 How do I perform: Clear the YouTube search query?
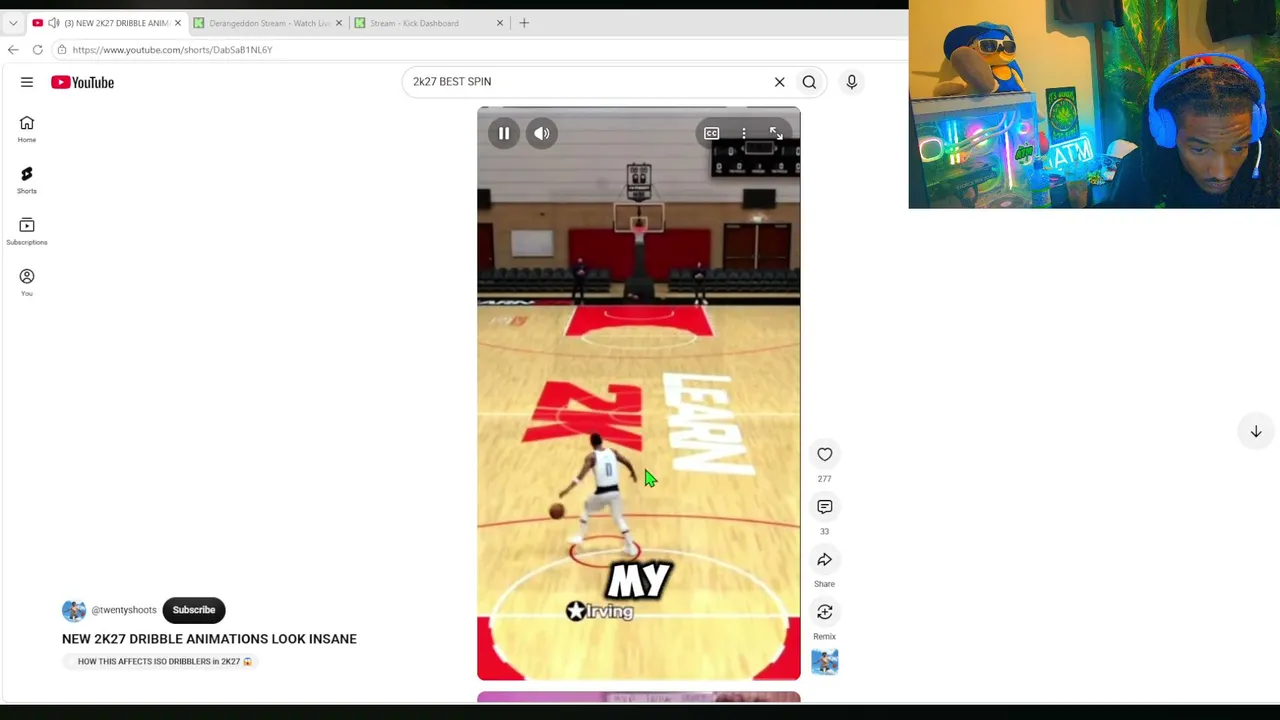coord(780,82)
